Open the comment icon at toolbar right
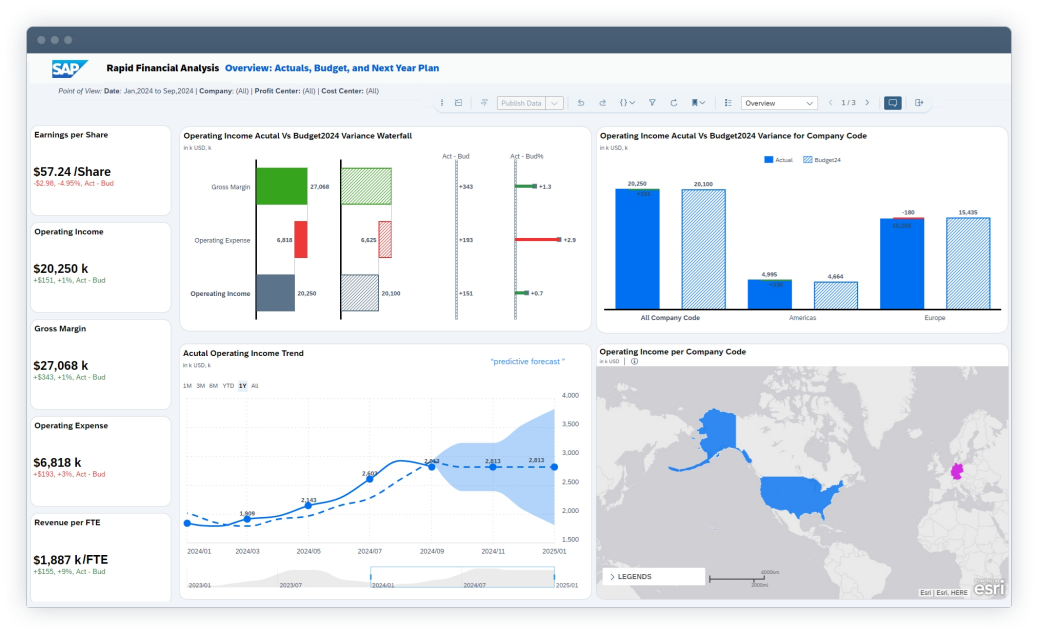 coord(891,102)
